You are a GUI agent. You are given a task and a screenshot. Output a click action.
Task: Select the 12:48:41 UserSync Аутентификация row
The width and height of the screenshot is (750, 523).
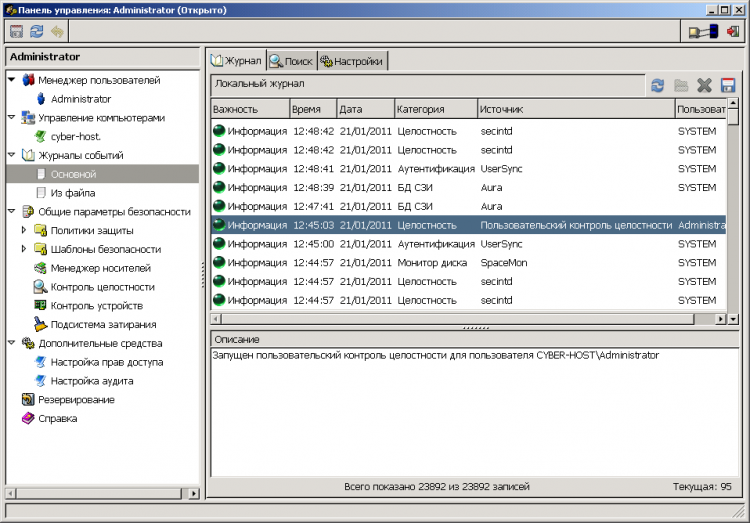point(468,168)
